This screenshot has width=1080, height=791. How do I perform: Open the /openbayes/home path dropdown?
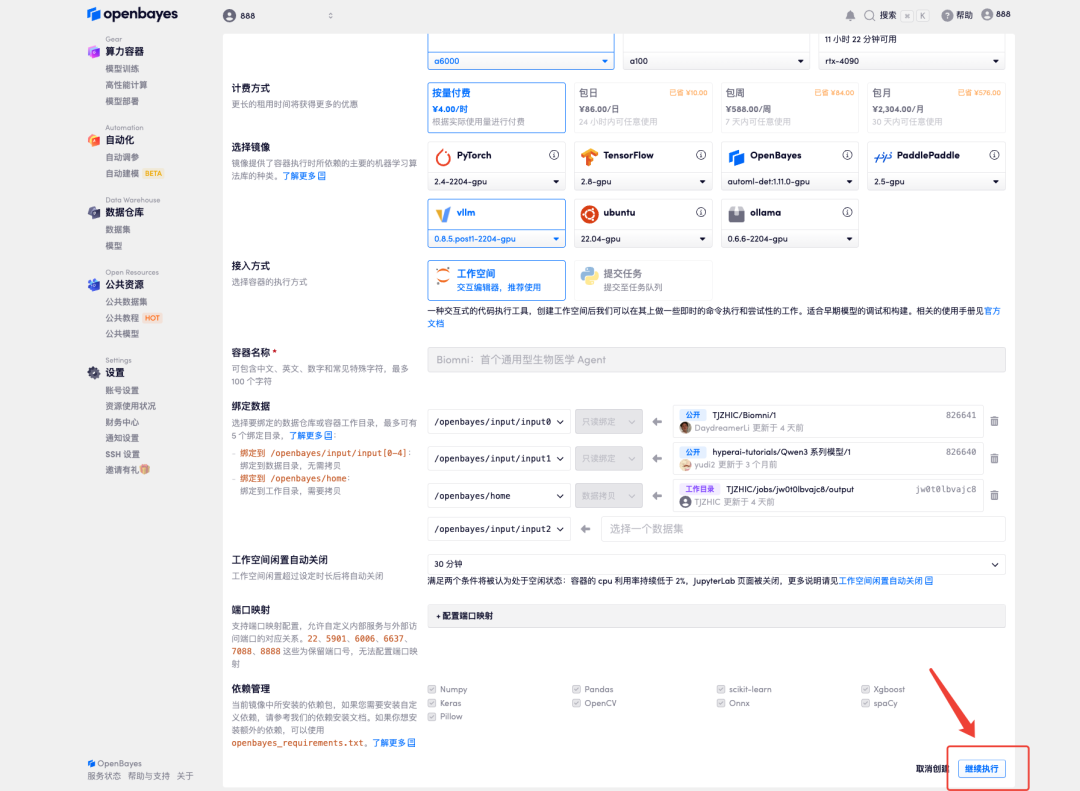(x=499, y=495)
